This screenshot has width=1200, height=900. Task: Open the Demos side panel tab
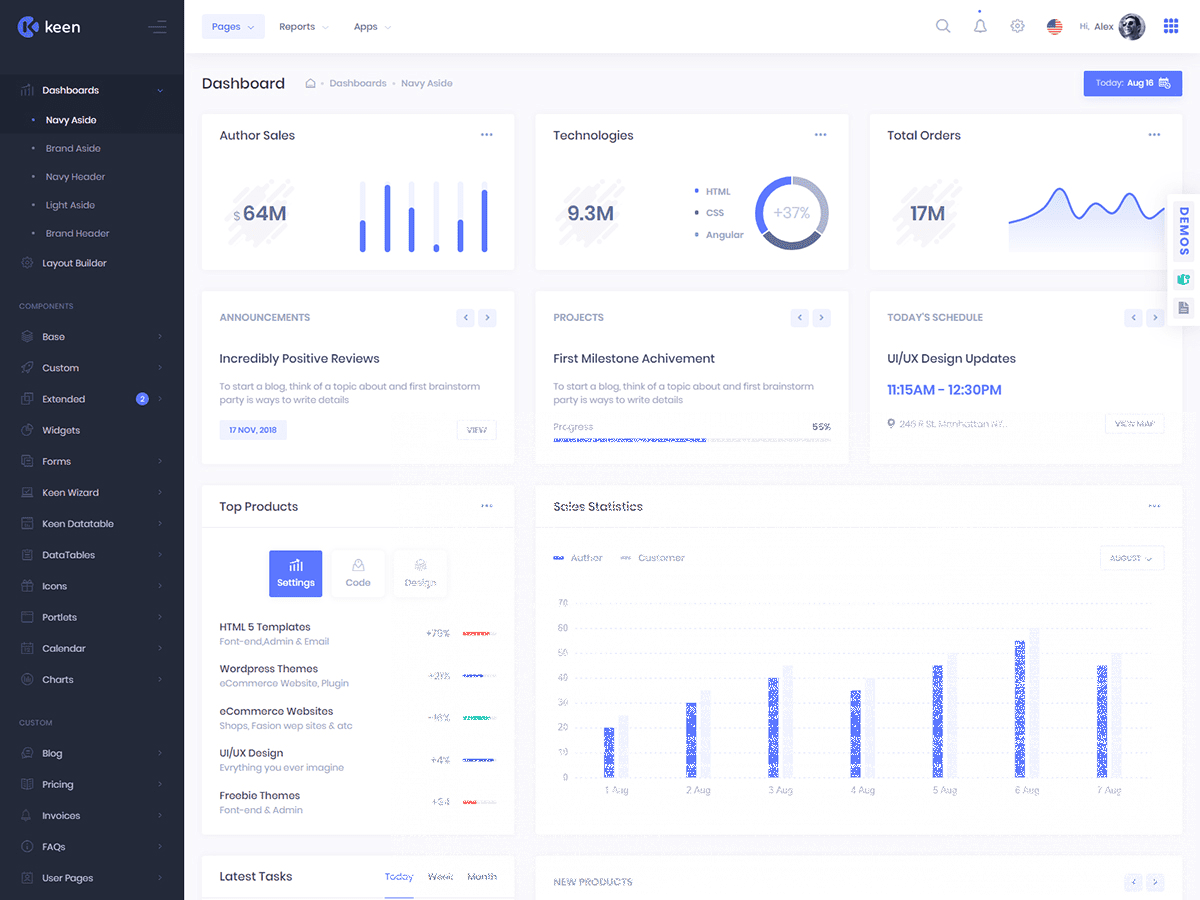coord(1184,231)
